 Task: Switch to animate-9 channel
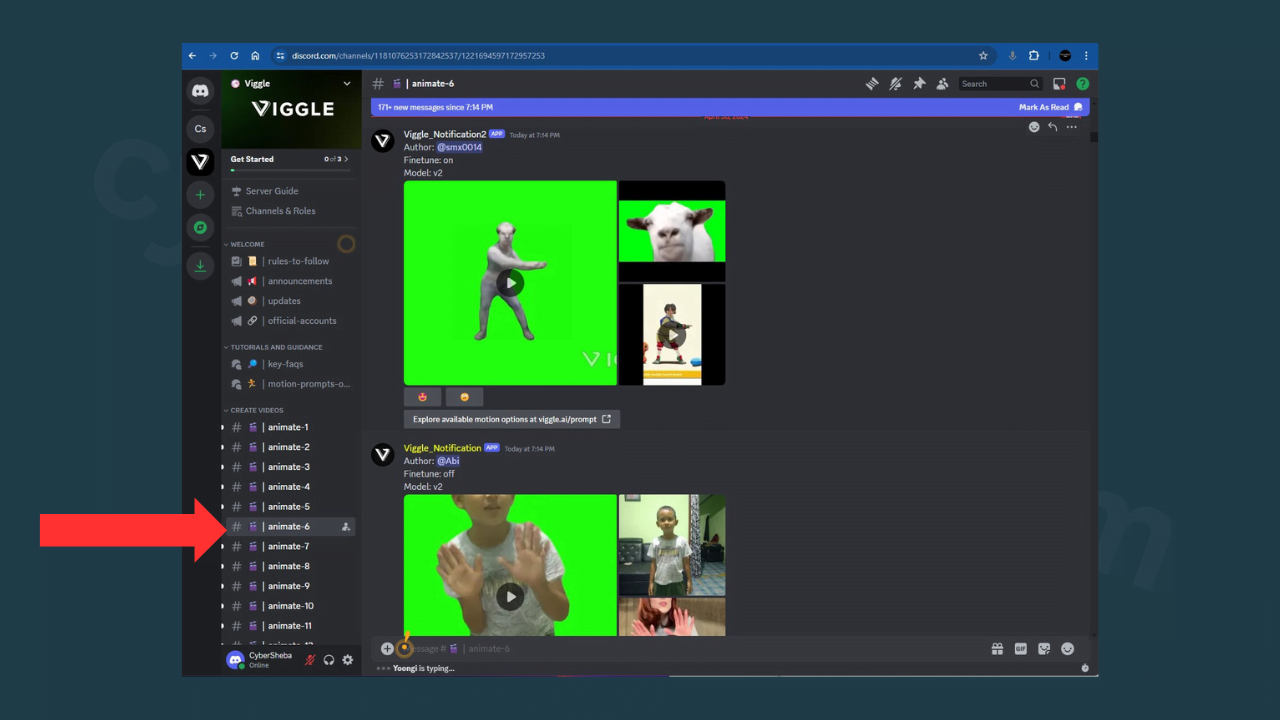point(290,586)
